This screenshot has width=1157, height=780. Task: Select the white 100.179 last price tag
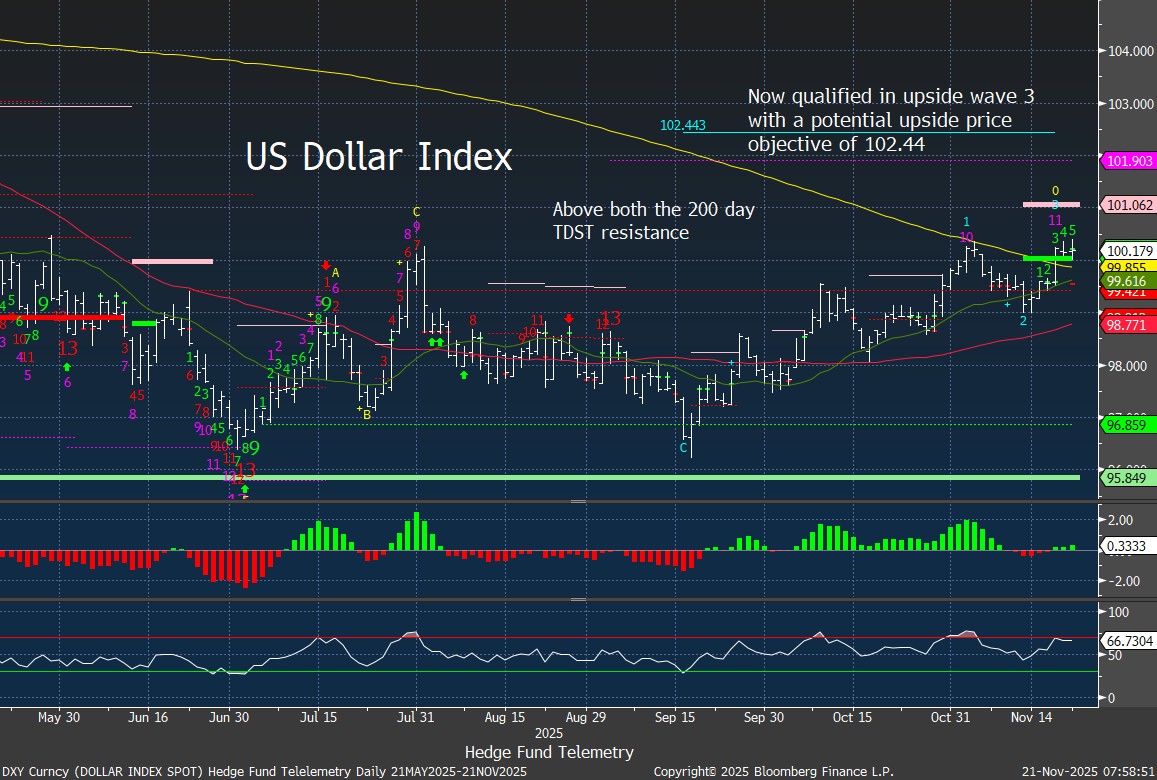(x=1128, y=250)
